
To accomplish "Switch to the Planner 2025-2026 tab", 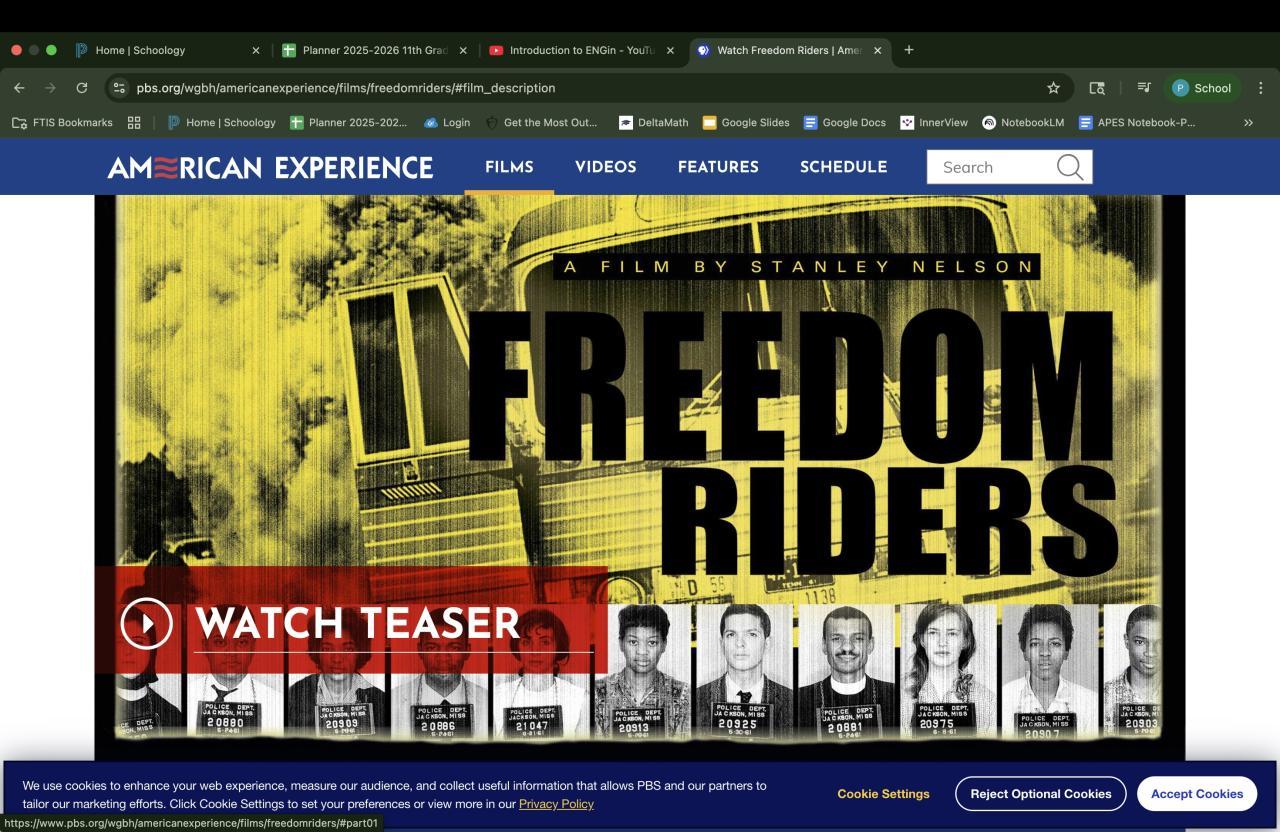I will click(x=376, y=50).
